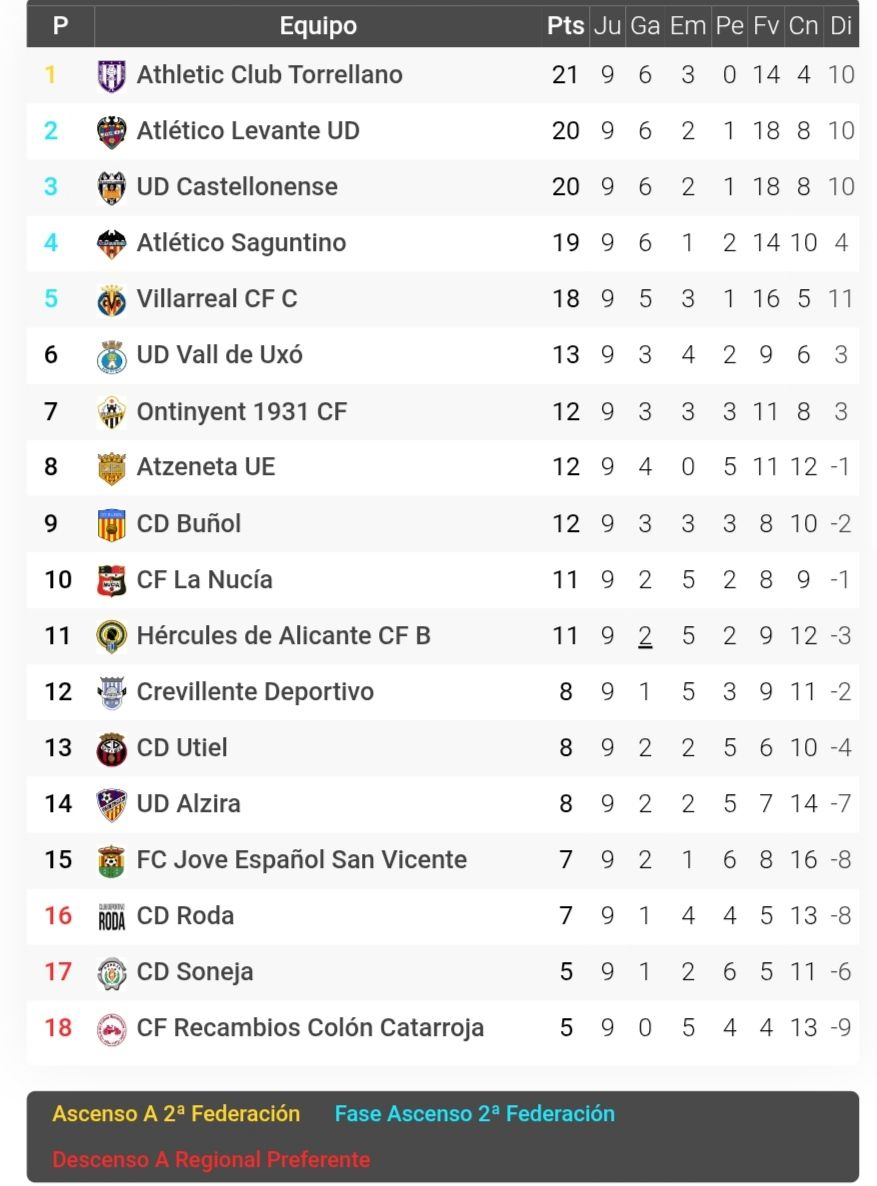Open the UD Castellonense team link

(x=237, y=187)
